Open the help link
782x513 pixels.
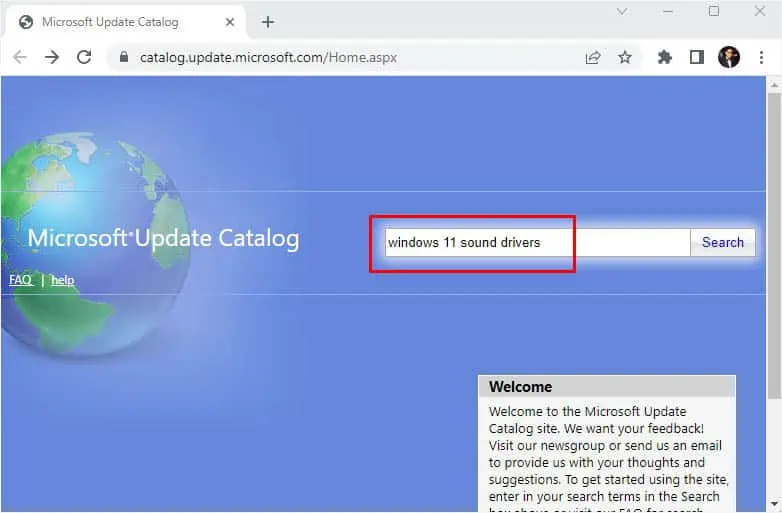(x=63, y=280)
